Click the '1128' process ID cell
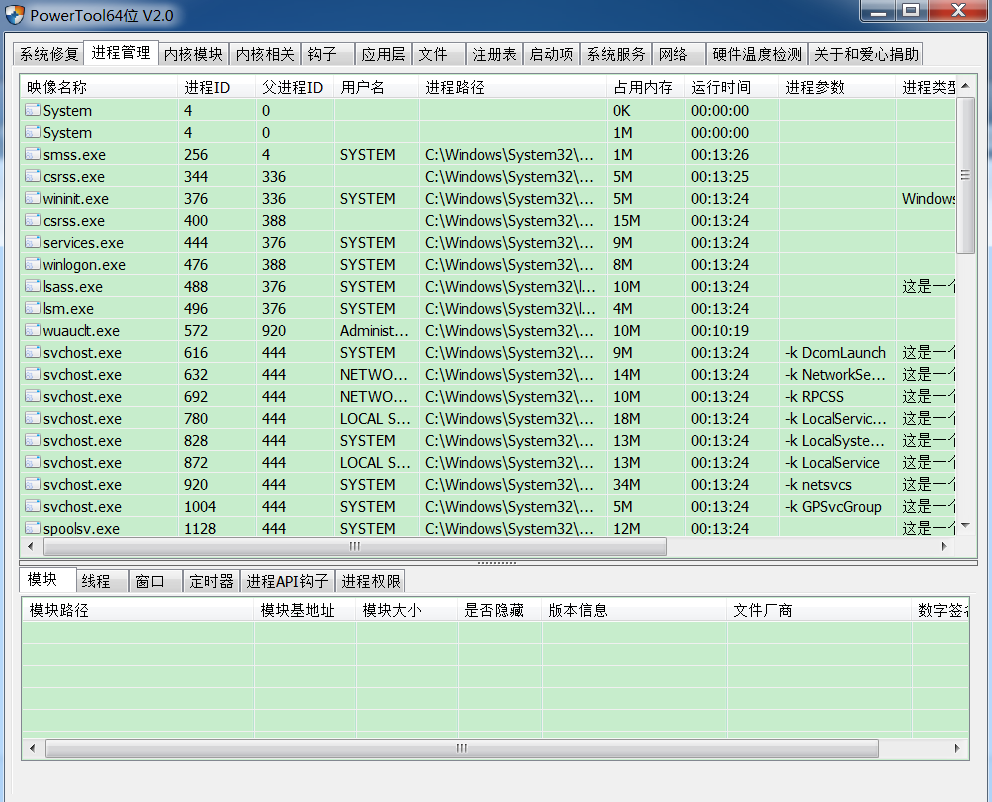992x802 pixels. coord(217,528)
